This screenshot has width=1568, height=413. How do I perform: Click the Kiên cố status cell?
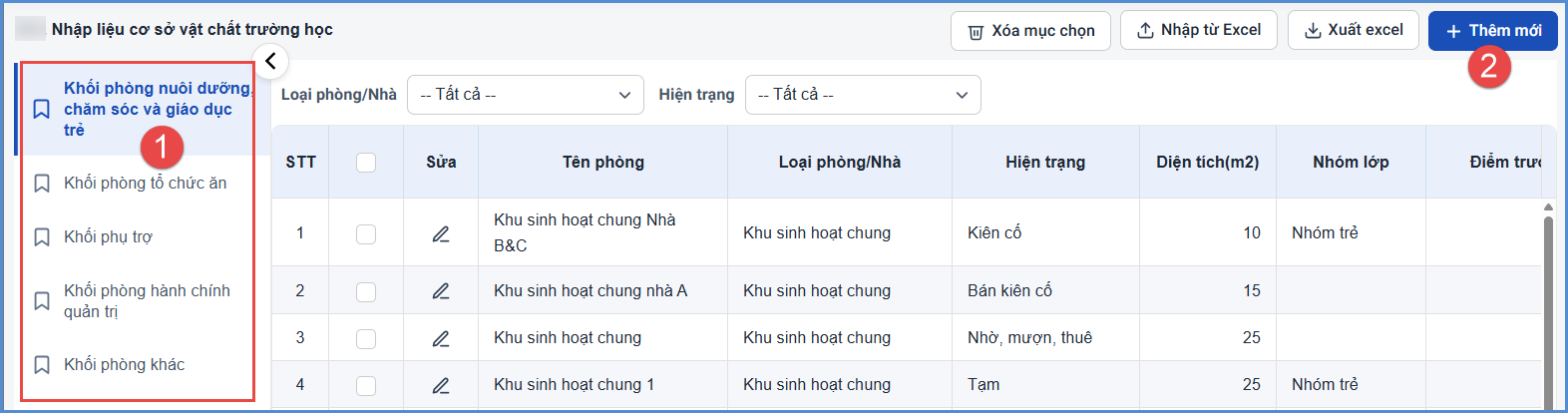tap(1045, 233)
